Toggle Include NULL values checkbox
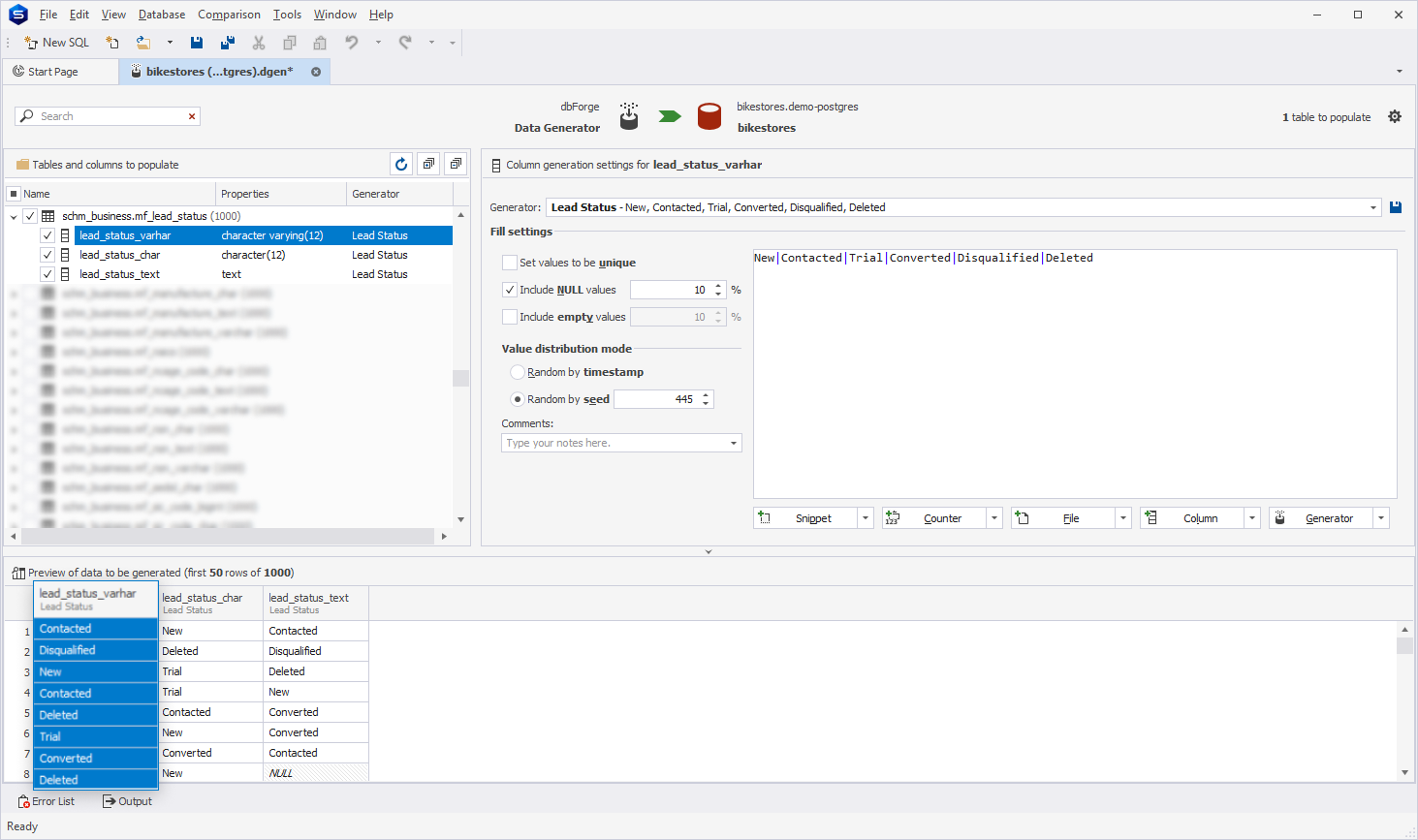1418x840 pixels. (x=510, y=290)
